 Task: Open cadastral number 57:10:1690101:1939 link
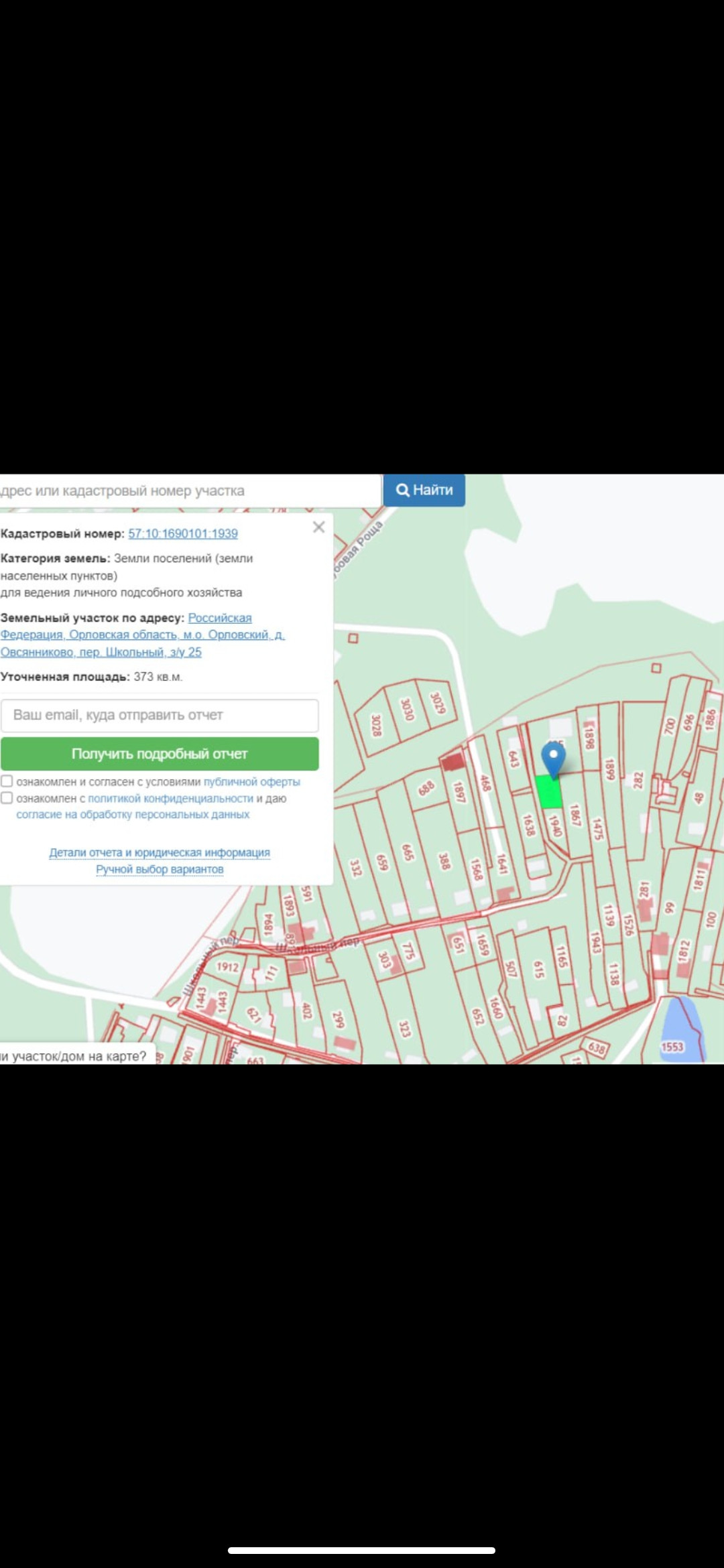[183, 534]
